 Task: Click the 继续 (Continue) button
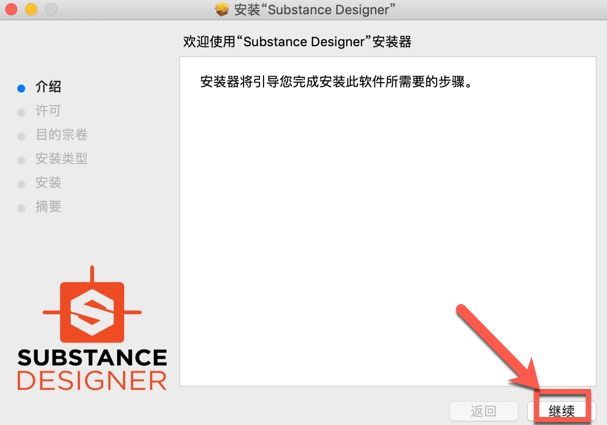(x=561, y=411)
